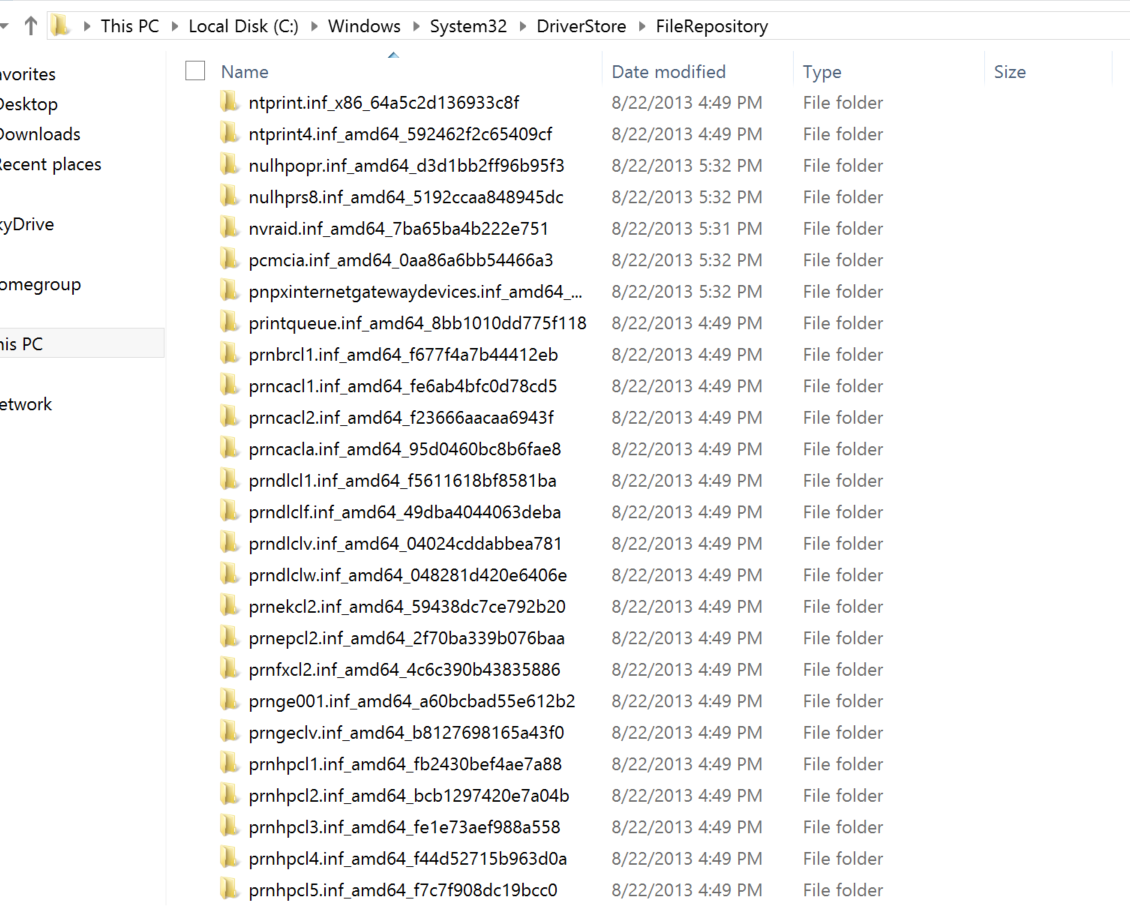
Task: Select the prnhpcl1.inf_amd64_fb2430bef4ae7a88 folder row
Action: point(405,764)
